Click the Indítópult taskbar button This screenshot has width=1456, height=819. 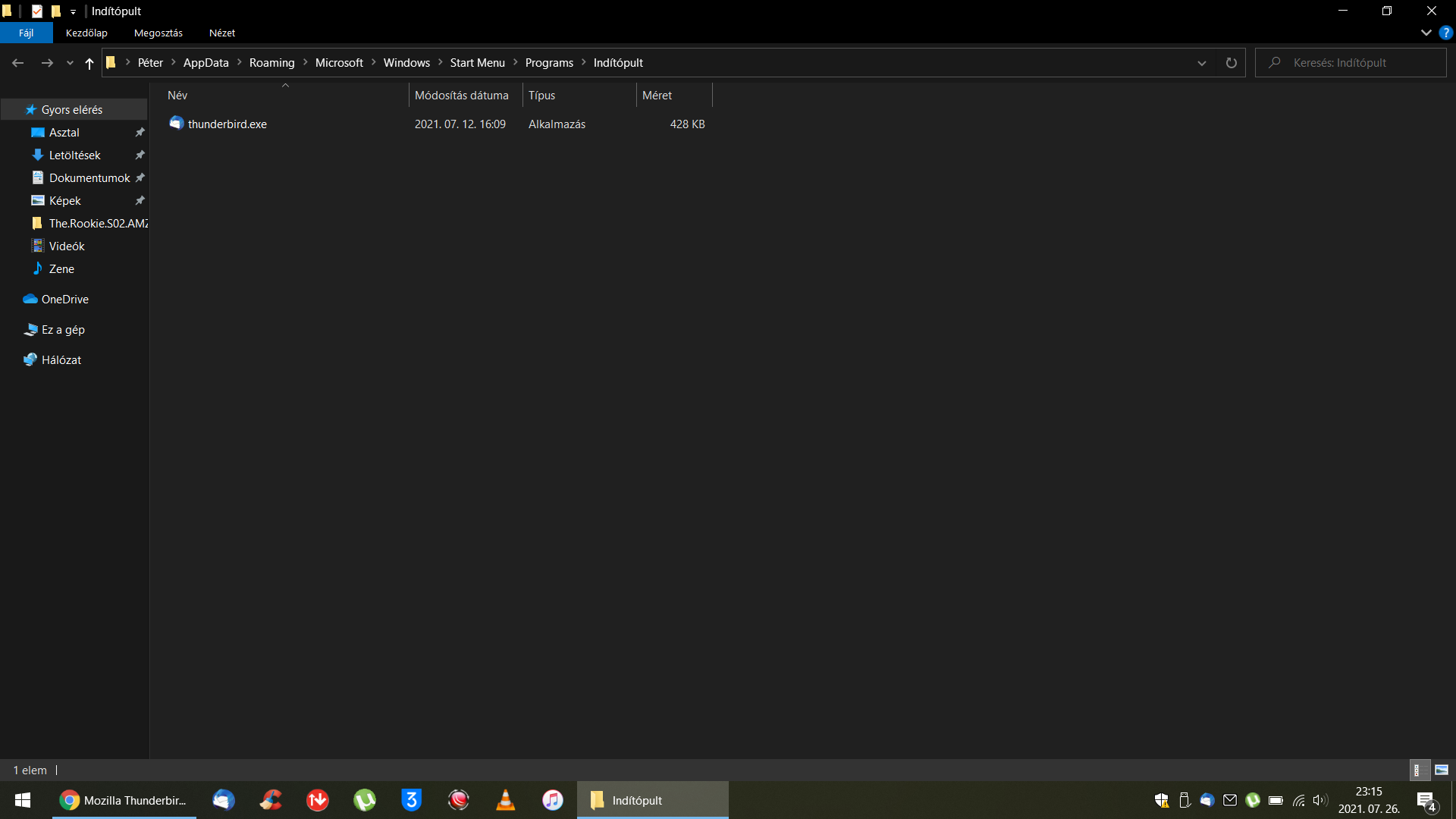tap(653, 800)
